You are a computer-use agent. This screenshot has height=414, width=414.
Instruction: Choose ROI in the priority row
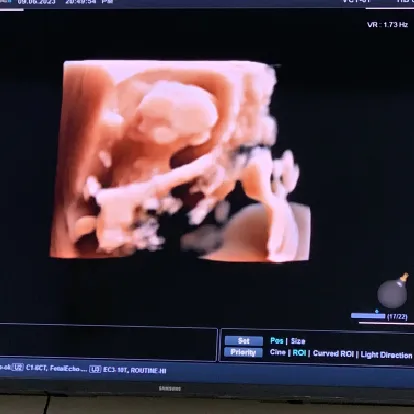click(299, 353)
